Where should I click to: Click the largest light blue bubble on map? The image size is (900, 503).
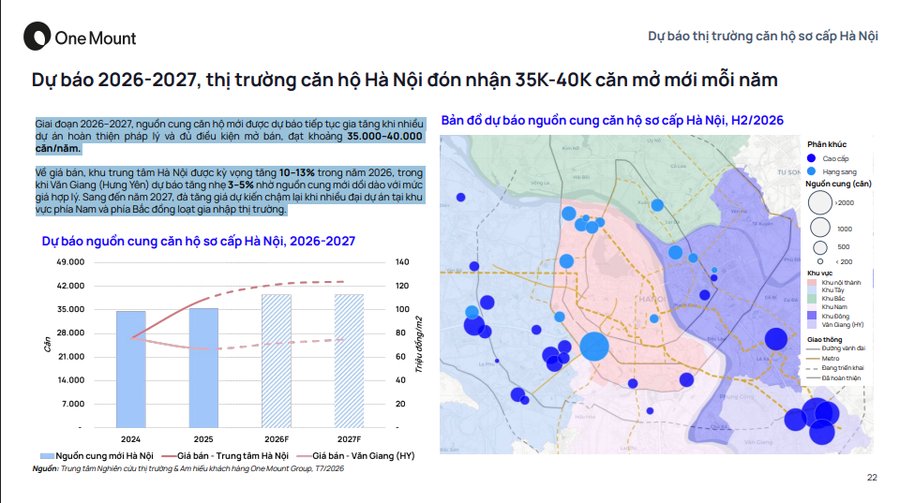point(594,347)
